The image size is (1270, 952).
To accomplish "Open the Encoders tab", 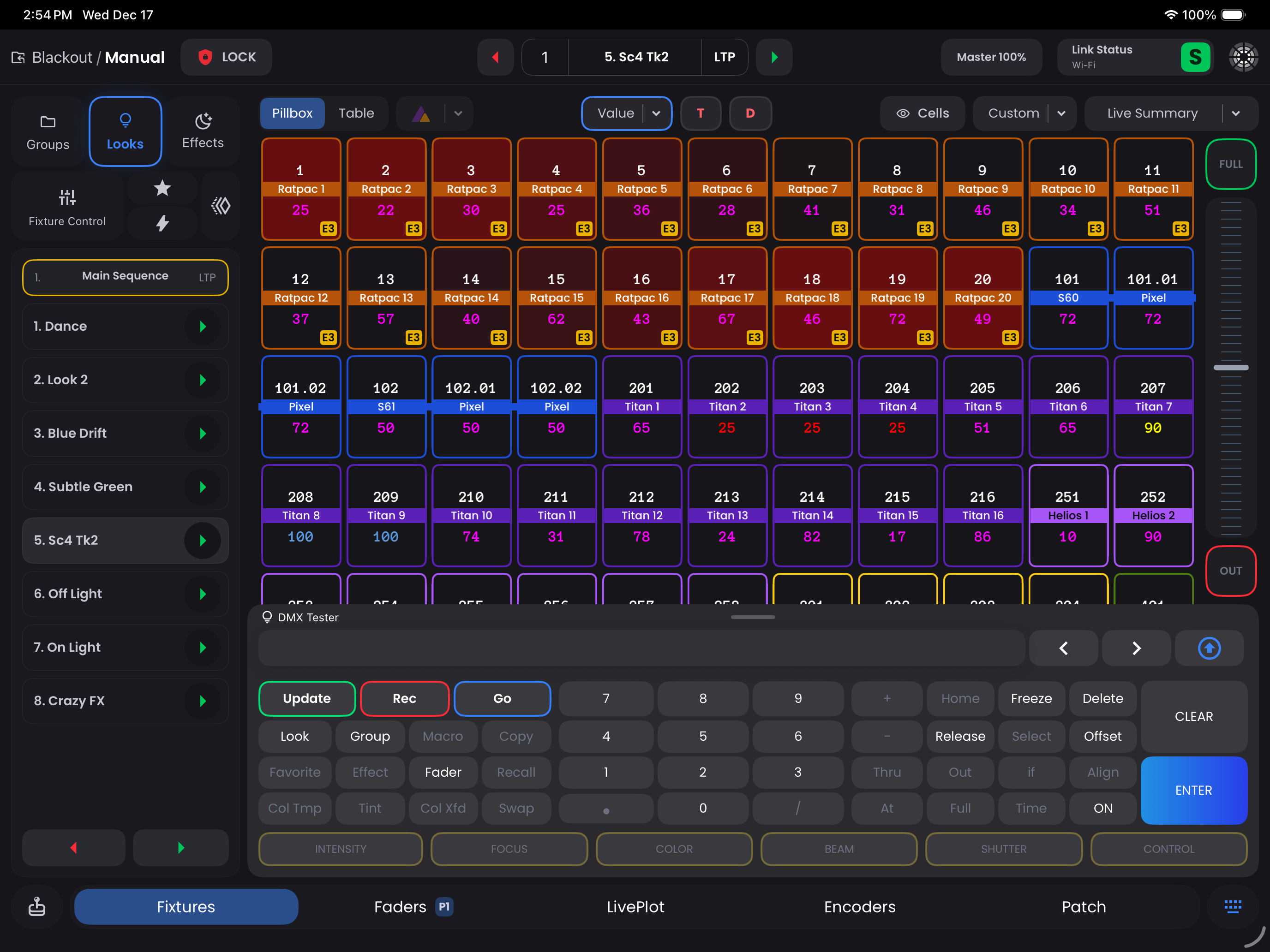I will [x=859, y=907].
